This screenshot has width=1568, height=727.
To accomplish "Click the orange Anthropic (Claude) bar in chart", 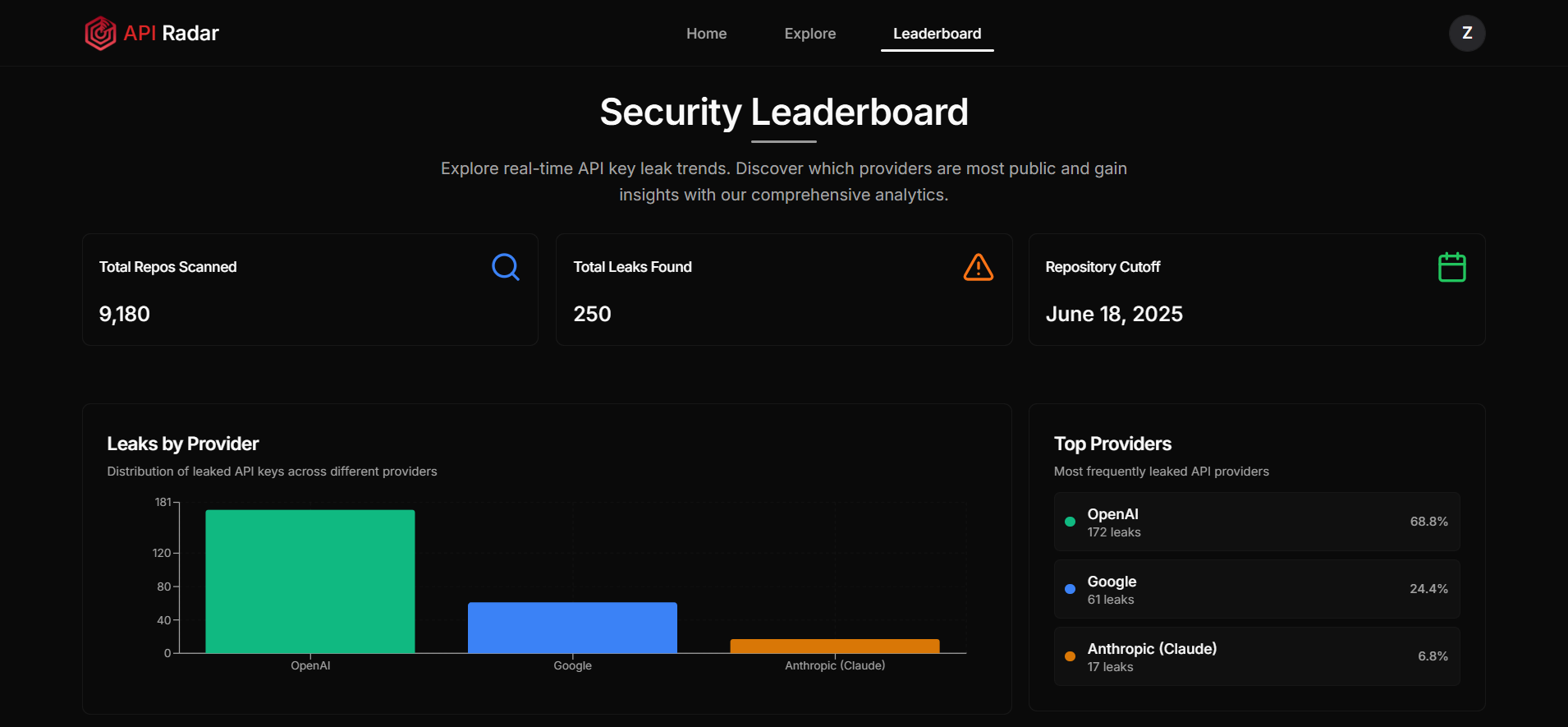I will [x=835, y=646].
